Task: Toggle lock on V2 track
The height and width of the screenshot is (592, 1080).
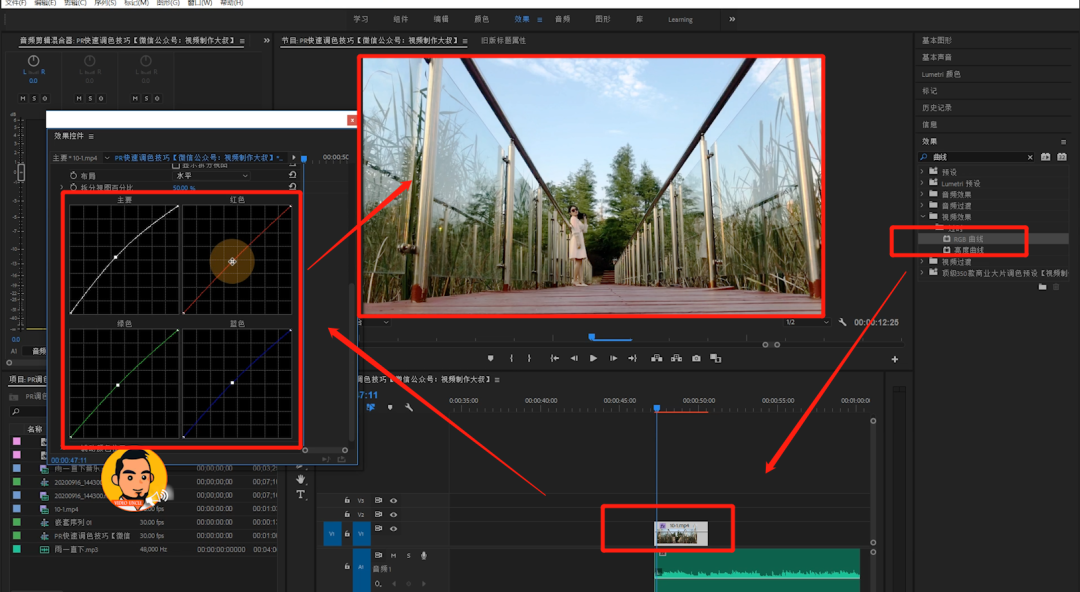Action: (x=347, y=514)
